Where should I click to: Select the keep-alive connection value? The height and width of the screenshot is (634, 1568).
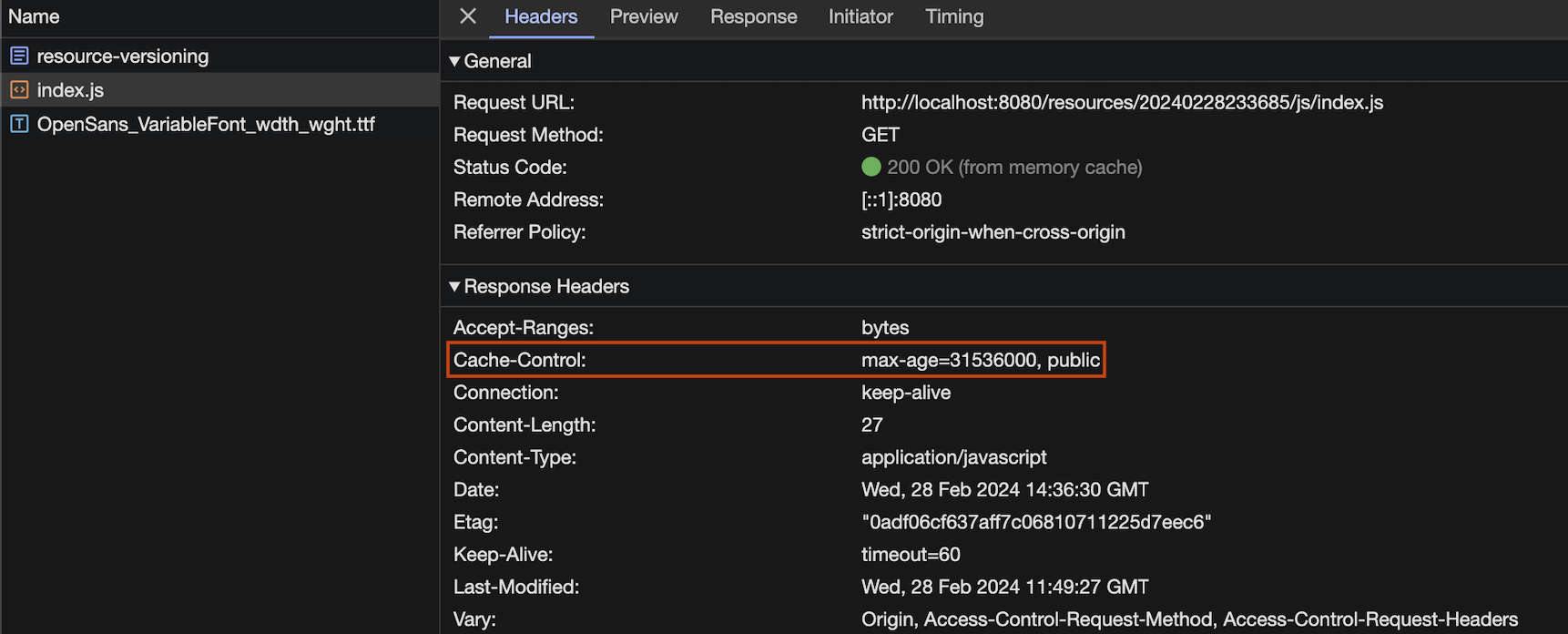(x=906, y=393)
